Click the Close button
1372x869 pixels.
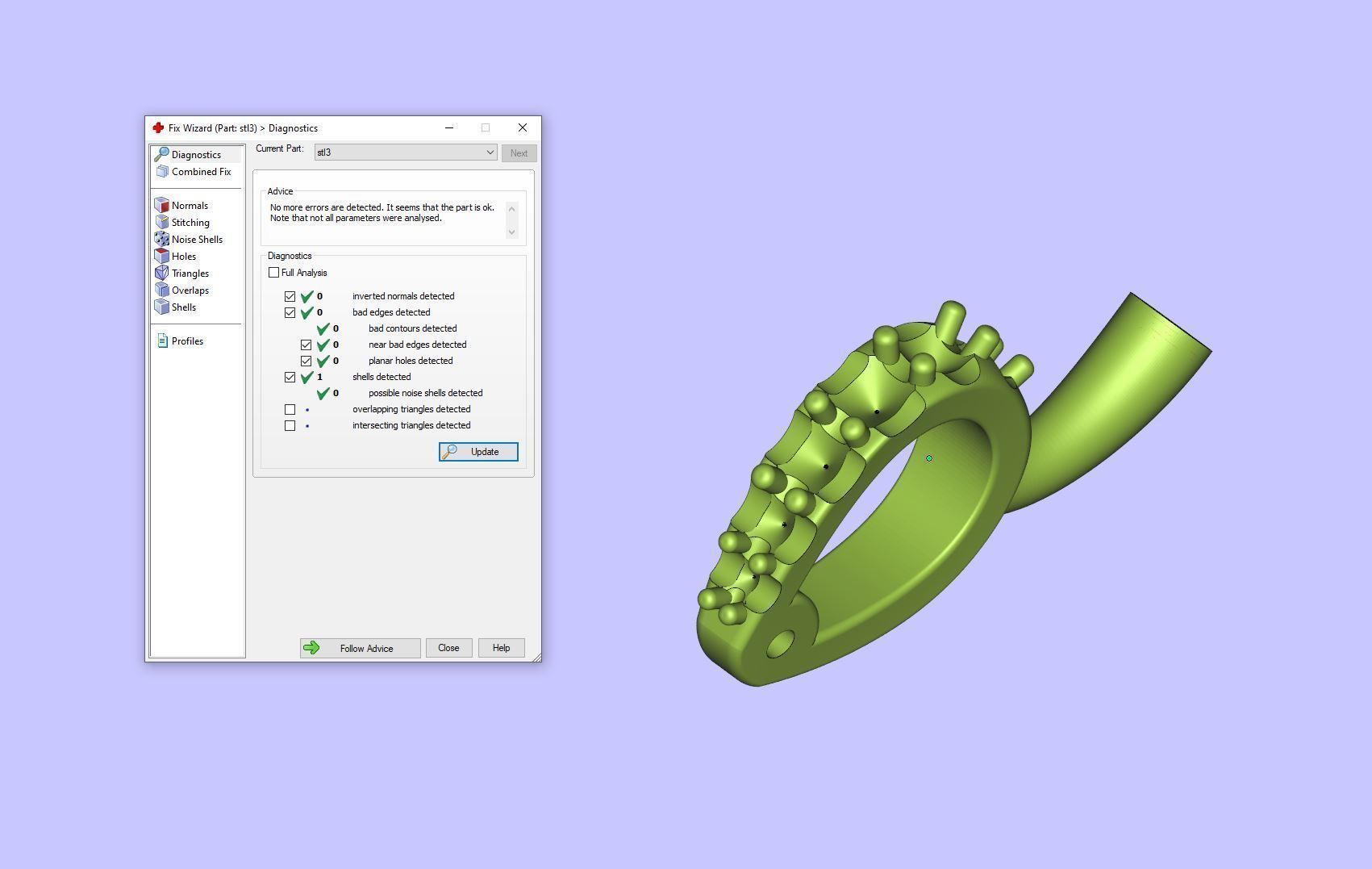448,648
